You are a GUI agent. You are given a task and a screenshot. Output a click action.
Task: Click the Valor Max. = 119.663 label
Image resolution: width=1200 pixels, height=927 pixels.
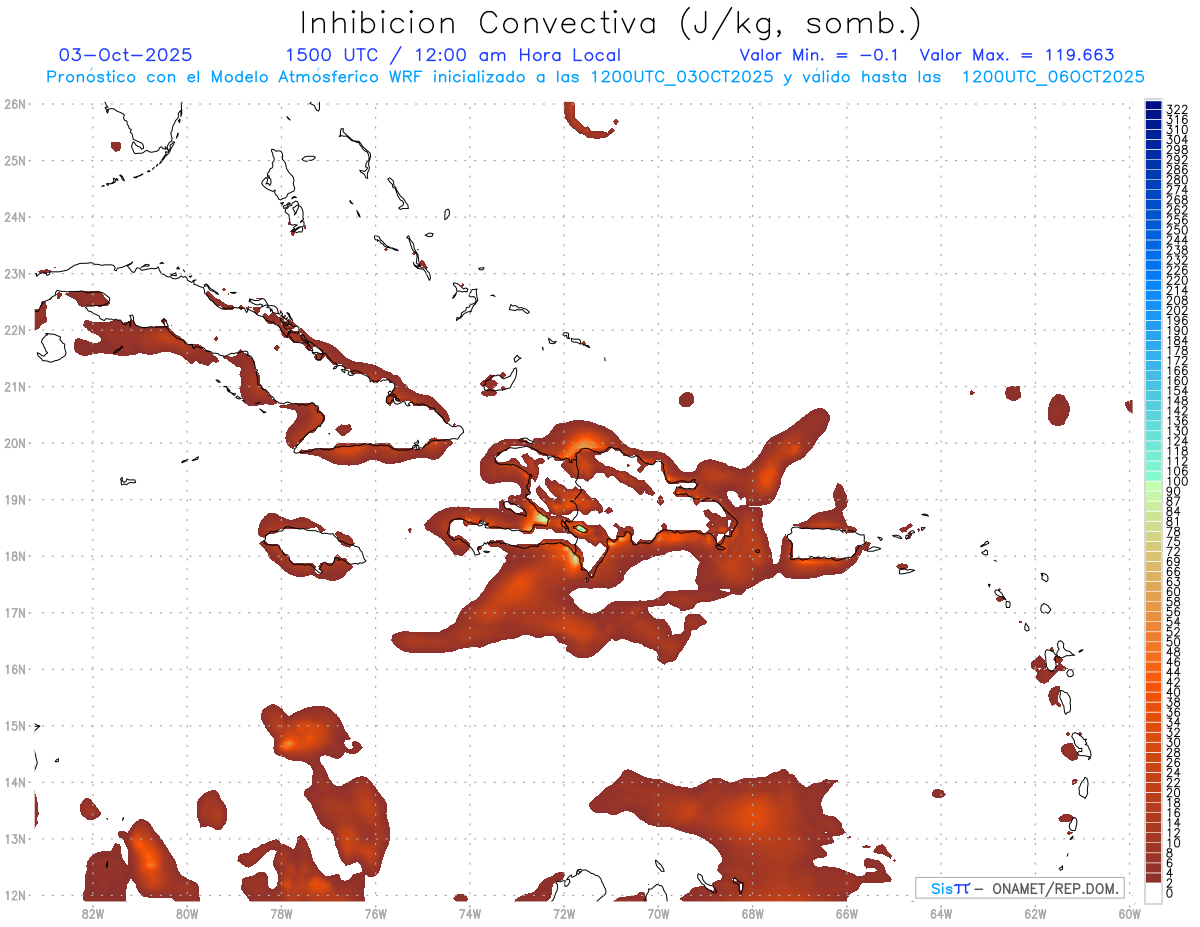point(1017,55)
